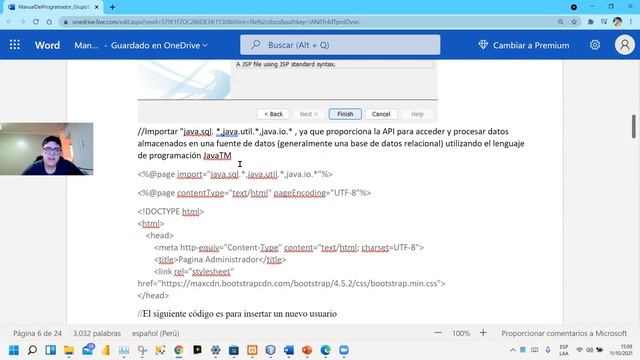Open the browser home page

(x=49, y=22)
